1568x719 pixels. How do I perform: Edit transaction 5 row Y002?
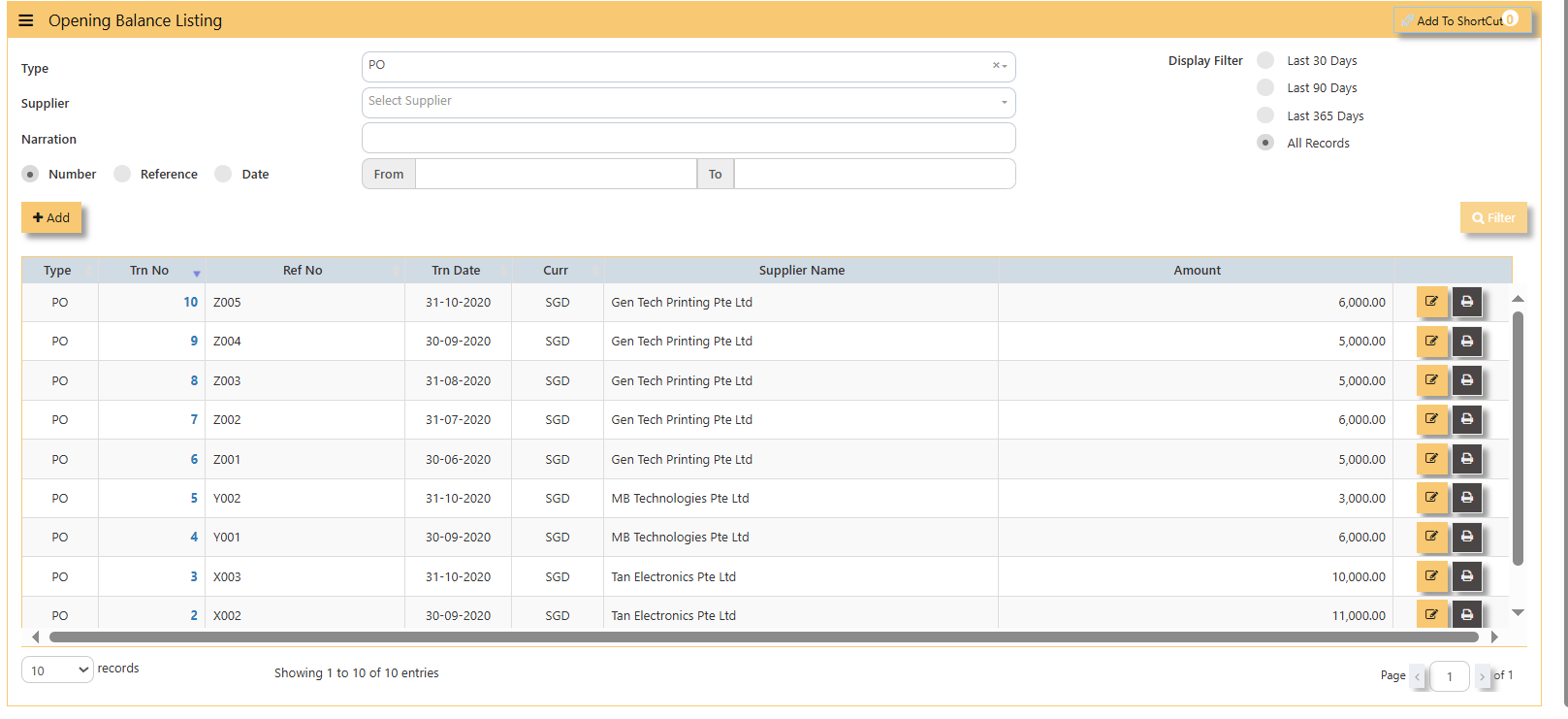pyautogui.click(x=1431, y=498)
